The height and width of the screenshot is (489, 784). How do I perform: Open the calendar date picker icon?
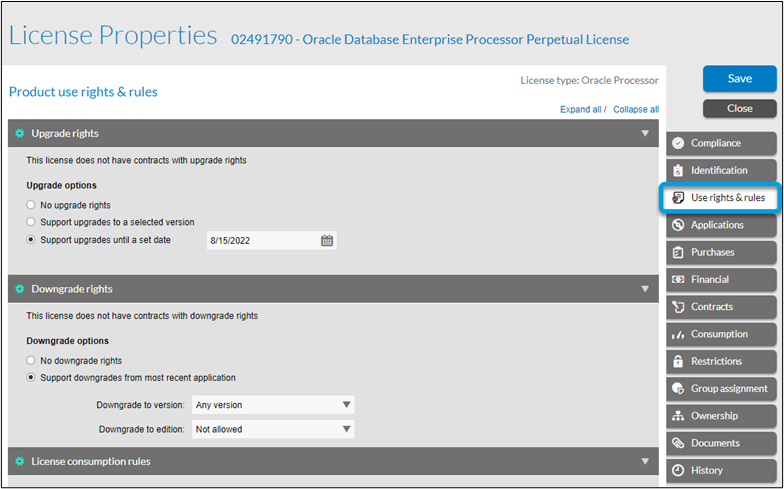(x=327, y=240)
